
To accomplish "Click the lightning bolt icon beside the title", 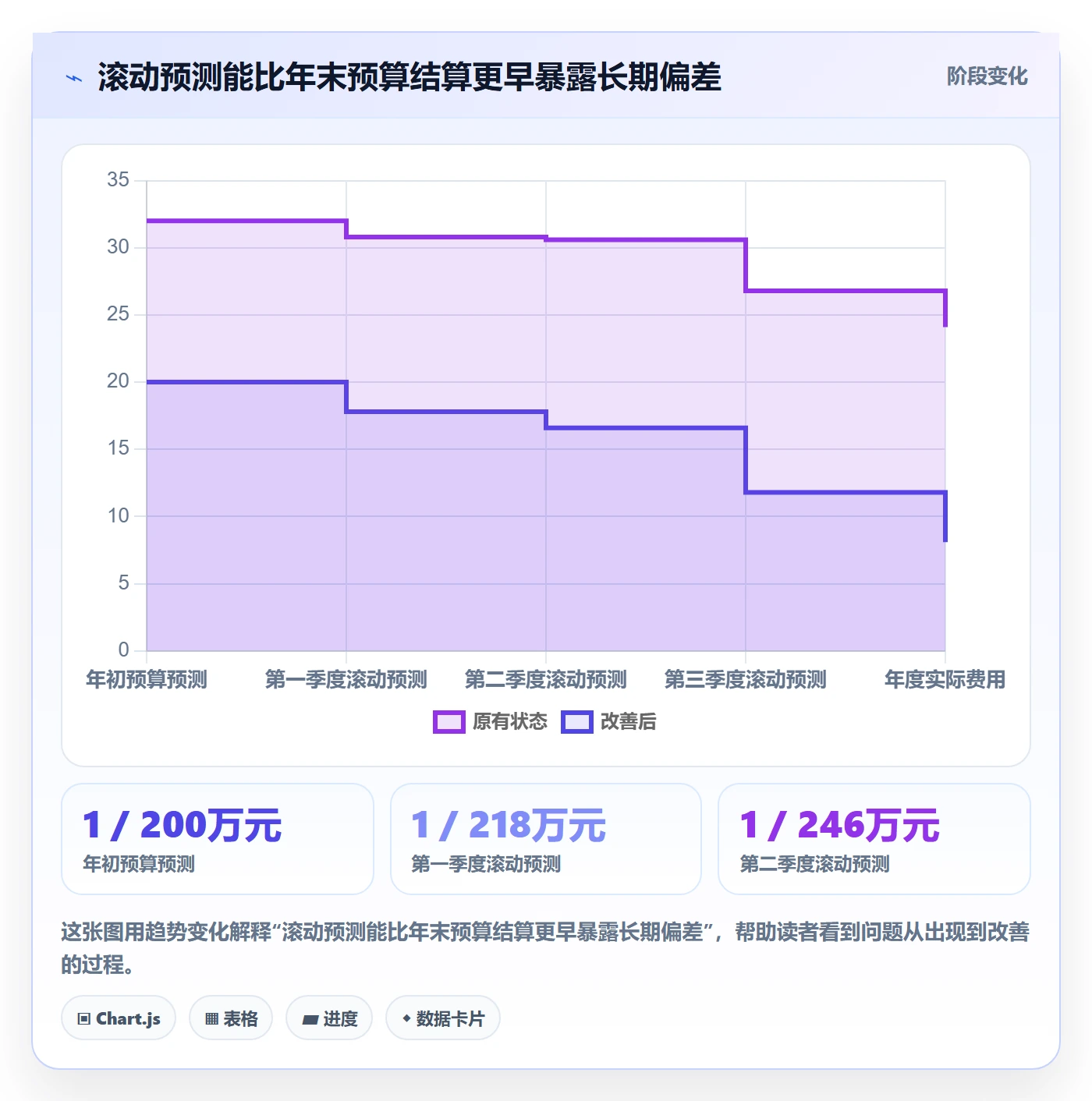I will tap(74, 78).
